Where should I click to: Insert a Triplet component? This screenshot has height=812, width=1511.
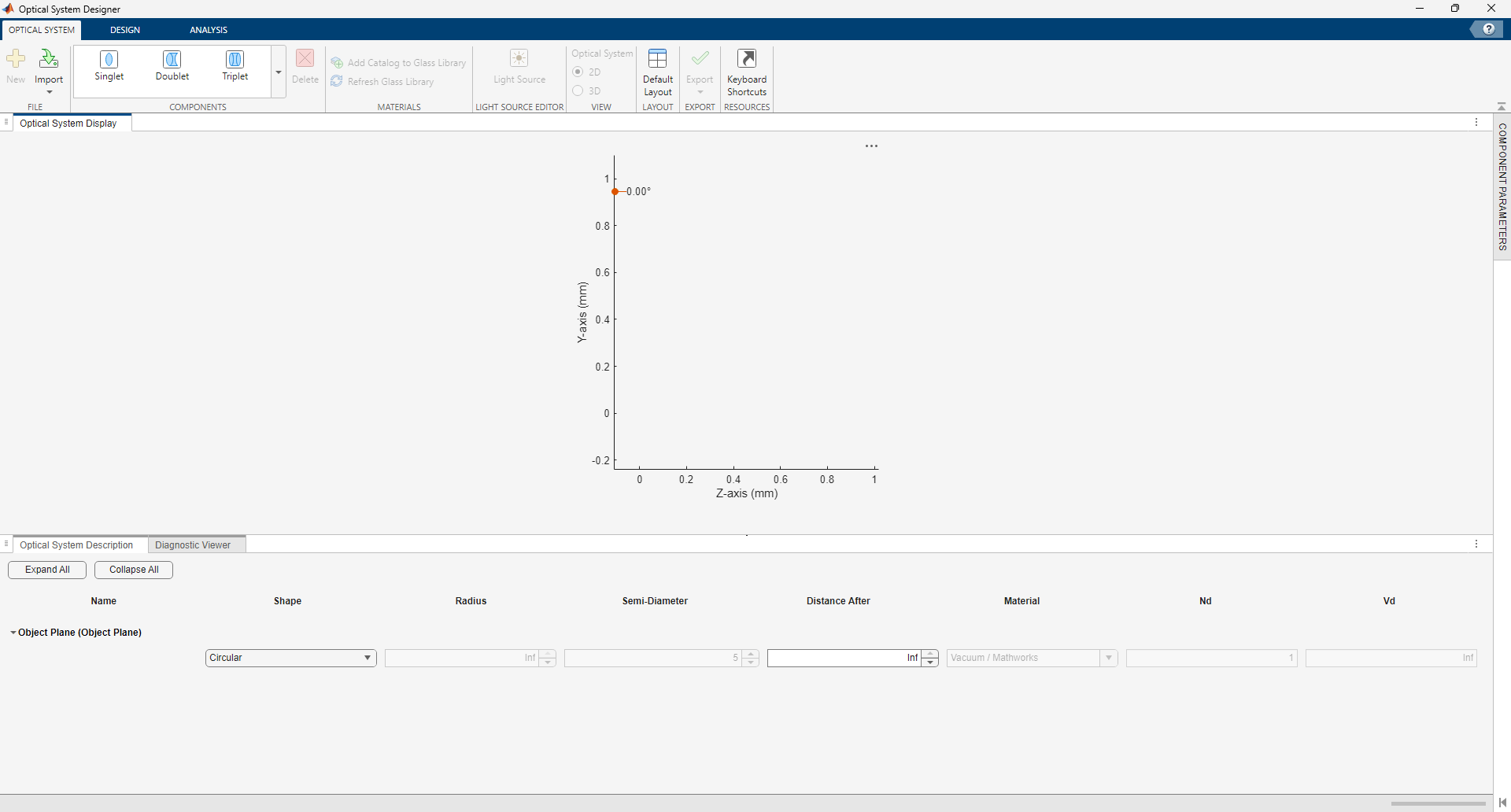click(235, 68)
